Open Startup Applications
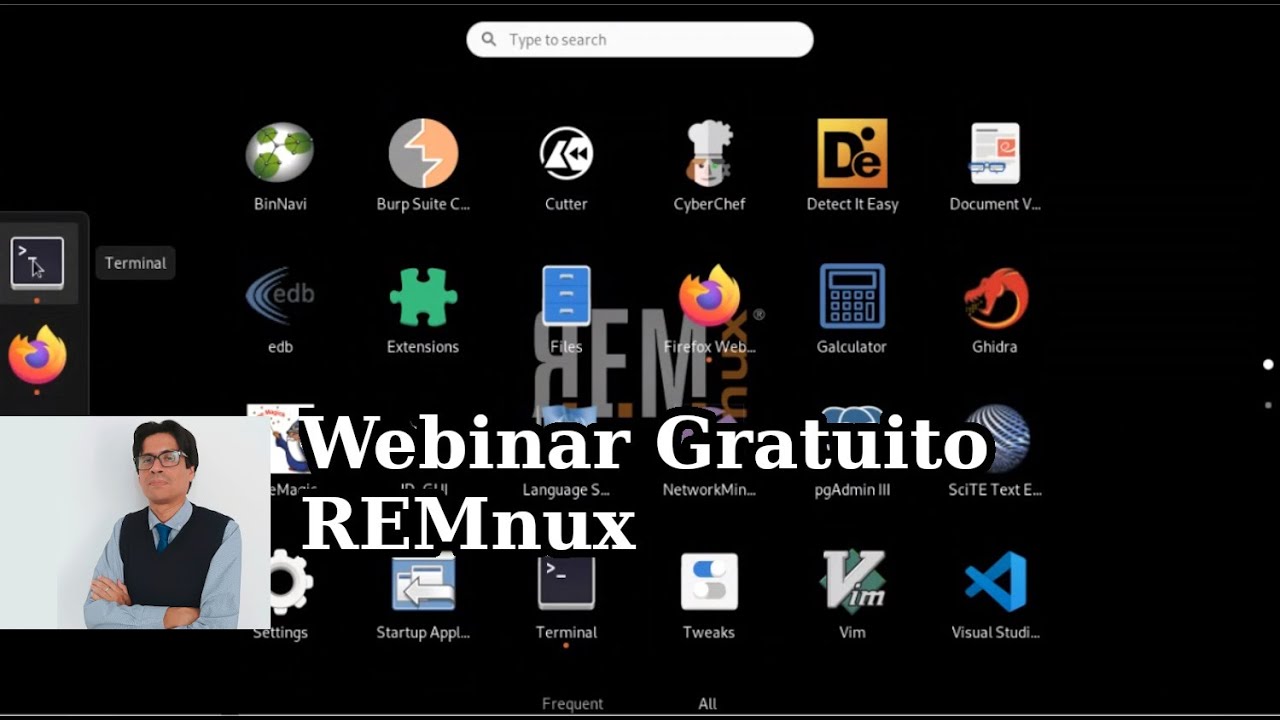The width and height of the screenshot is (1280, 720). [x=423, y=583]
